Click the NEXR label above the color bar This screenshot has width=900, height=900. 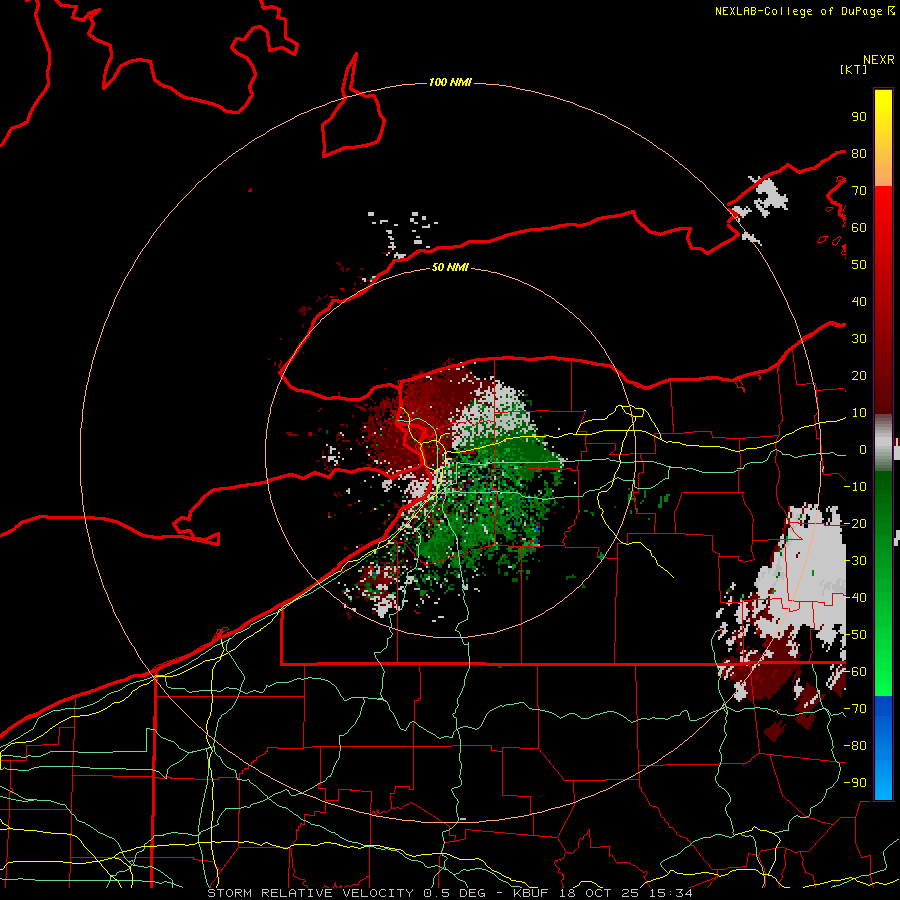pyautogui.click(x=879, y=60)
